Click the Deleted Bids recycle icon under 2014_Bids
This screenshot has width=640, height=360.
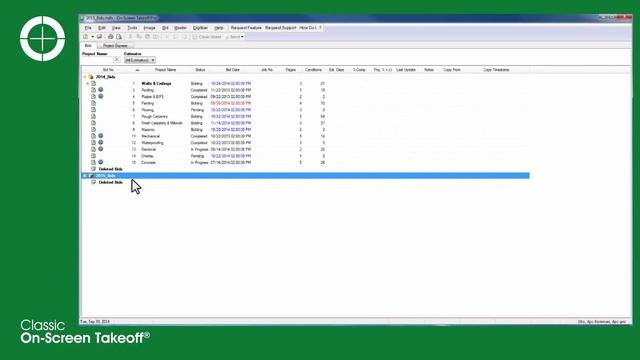click(93, 169)
